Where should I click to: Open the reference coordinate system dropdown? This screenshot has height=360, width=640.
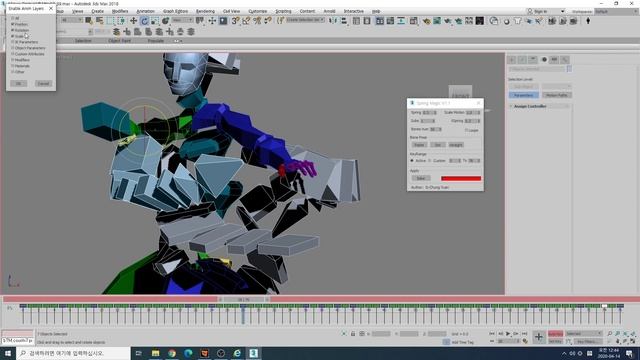click(x=182, y=20)
